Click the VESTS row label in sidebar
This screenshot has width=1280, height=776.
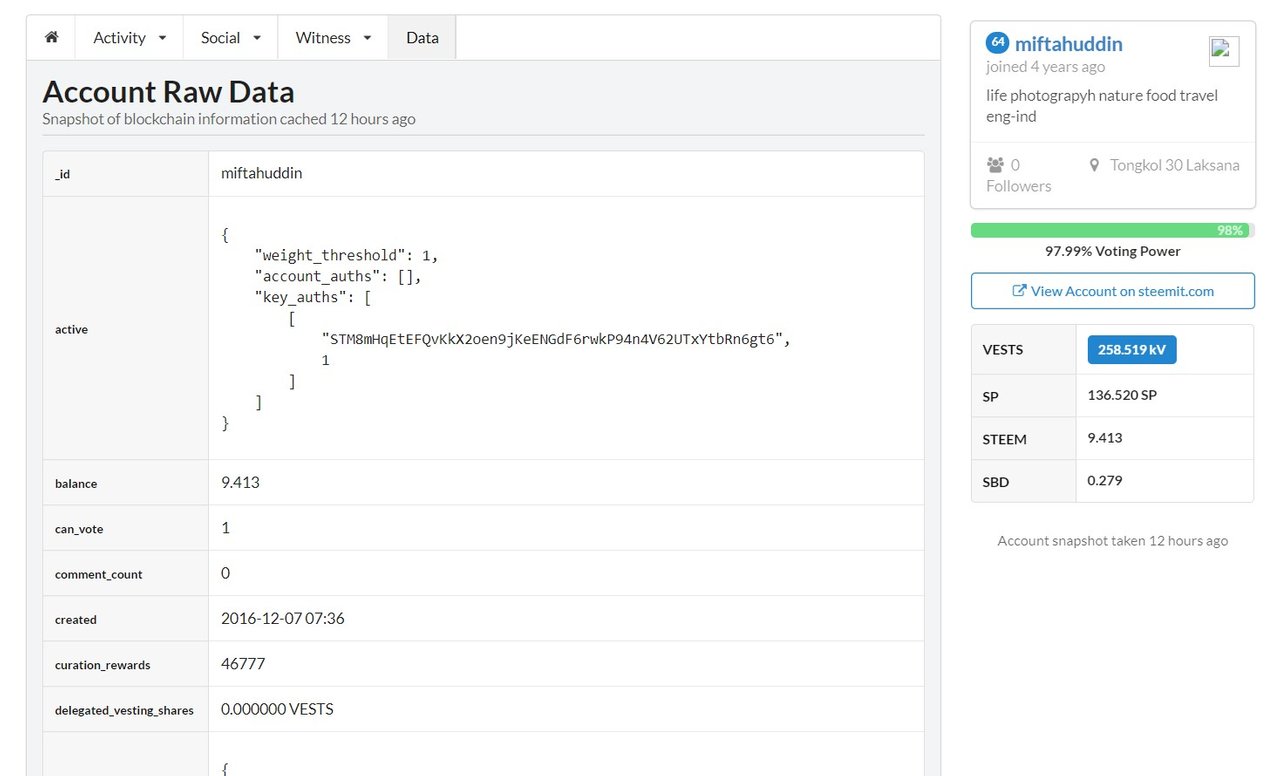click(1002, 350)
